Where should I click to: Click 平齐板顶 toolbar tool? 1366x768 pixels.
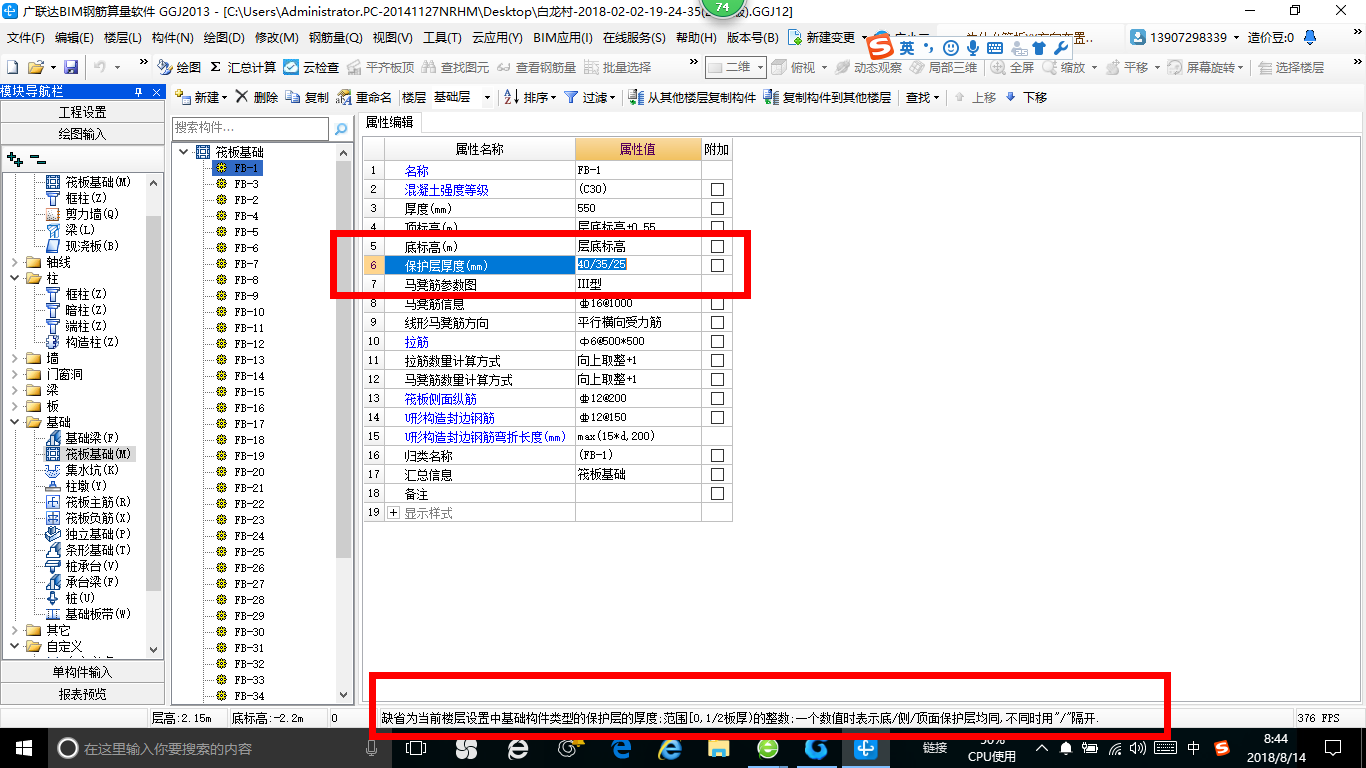tap(380, 67)
